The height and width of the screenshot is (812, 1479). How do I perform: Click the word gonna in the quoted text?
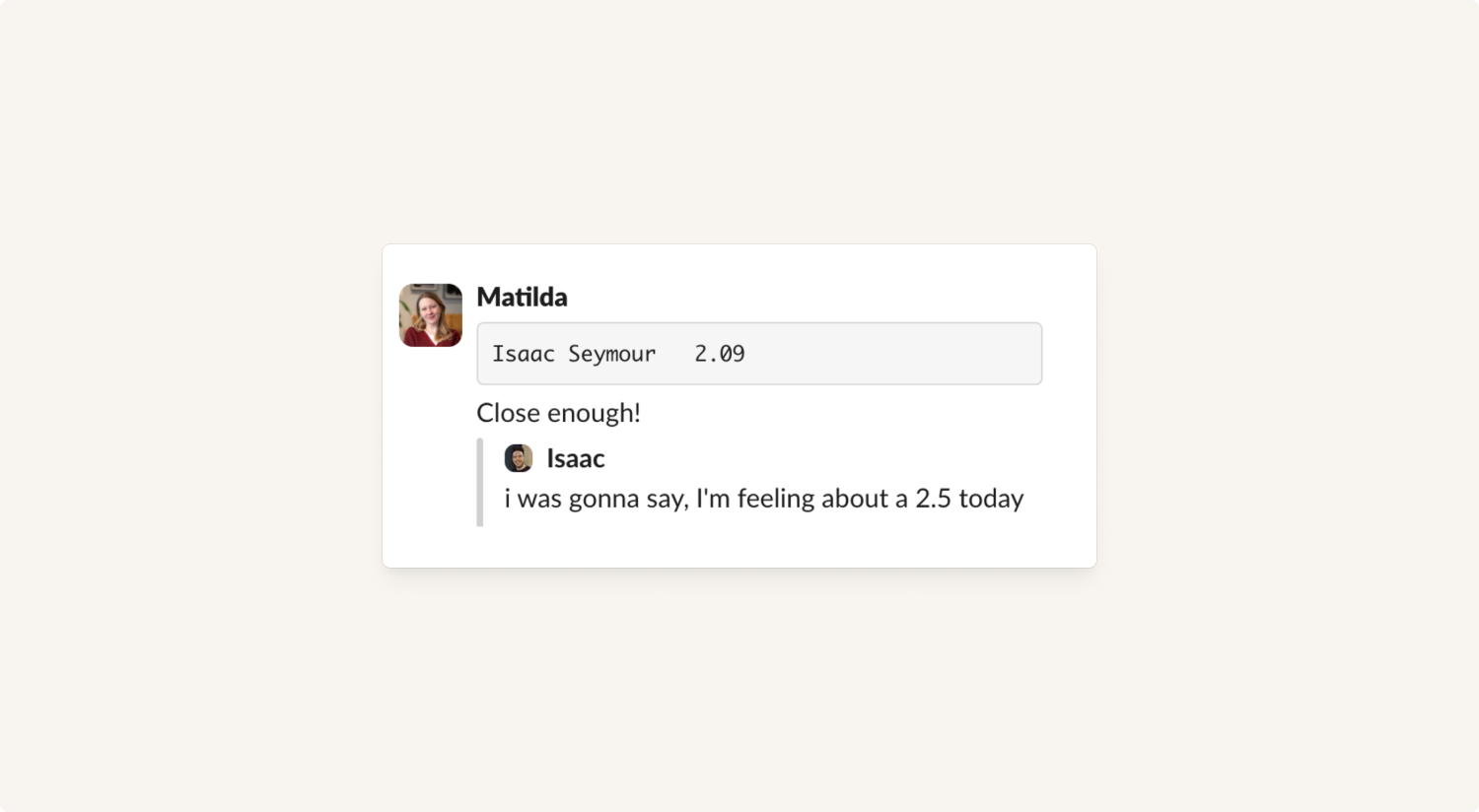(x=603, y=500)
